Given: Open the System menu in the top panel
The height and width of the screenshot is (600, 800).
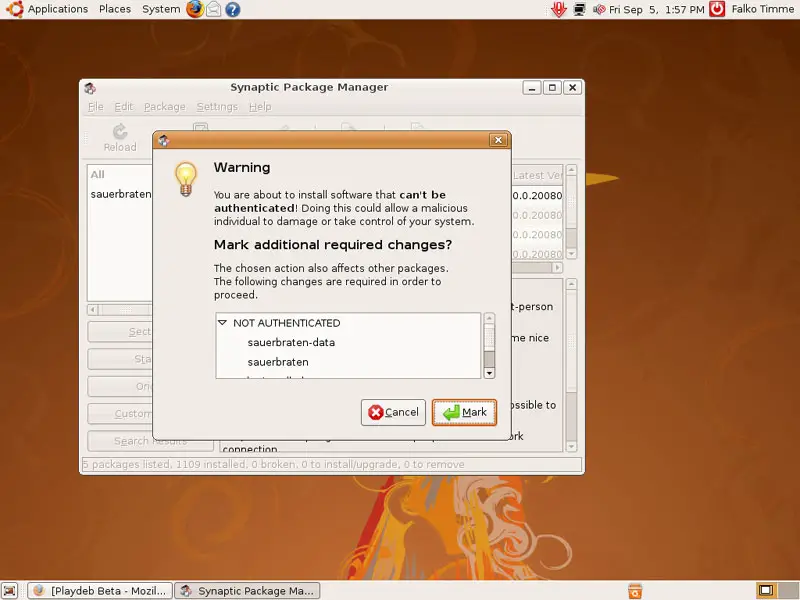Looking at the screenshot, I should (x=161, y=9).
